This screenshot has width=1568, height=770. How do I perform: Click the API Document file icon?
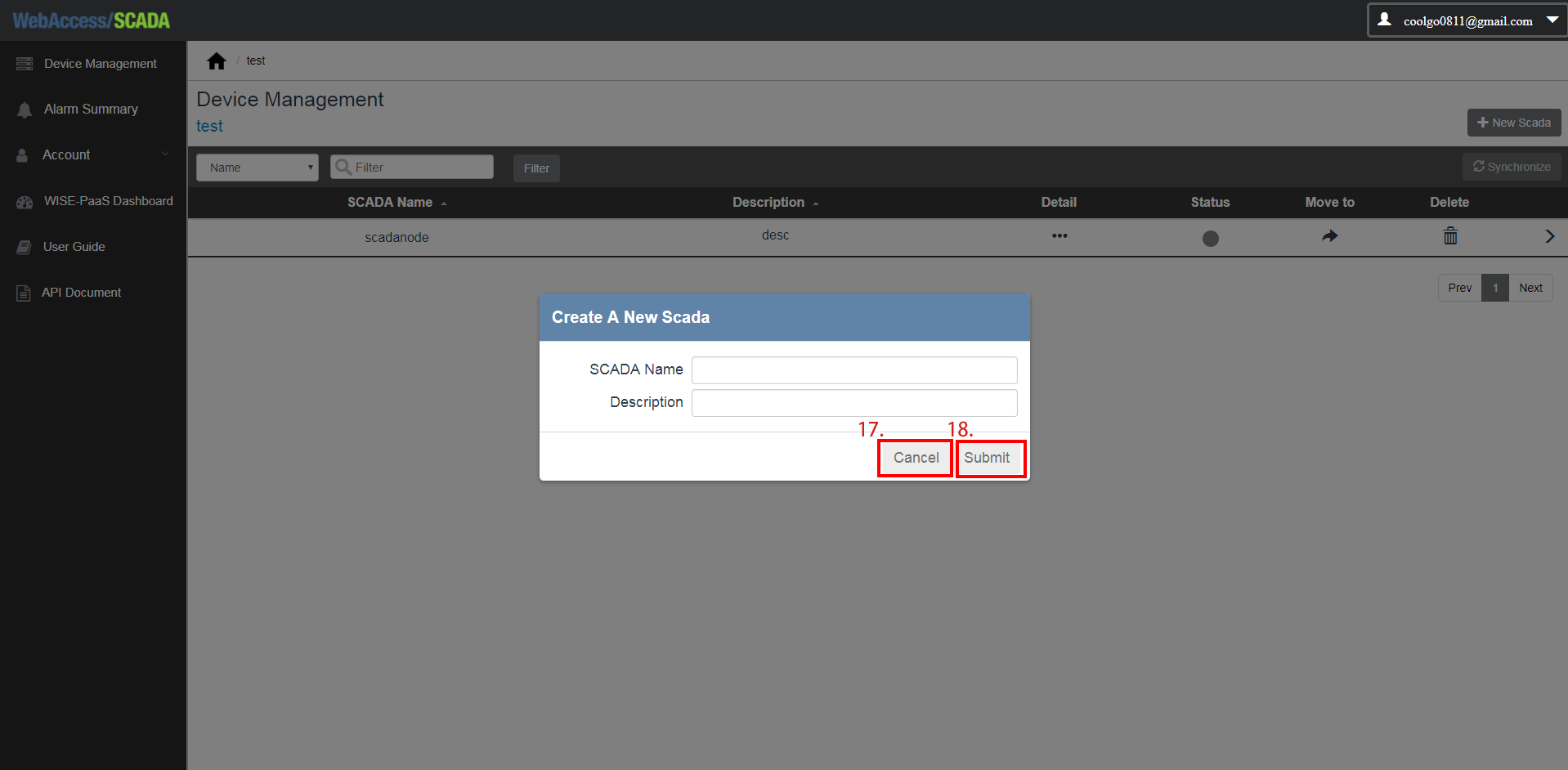24,293
